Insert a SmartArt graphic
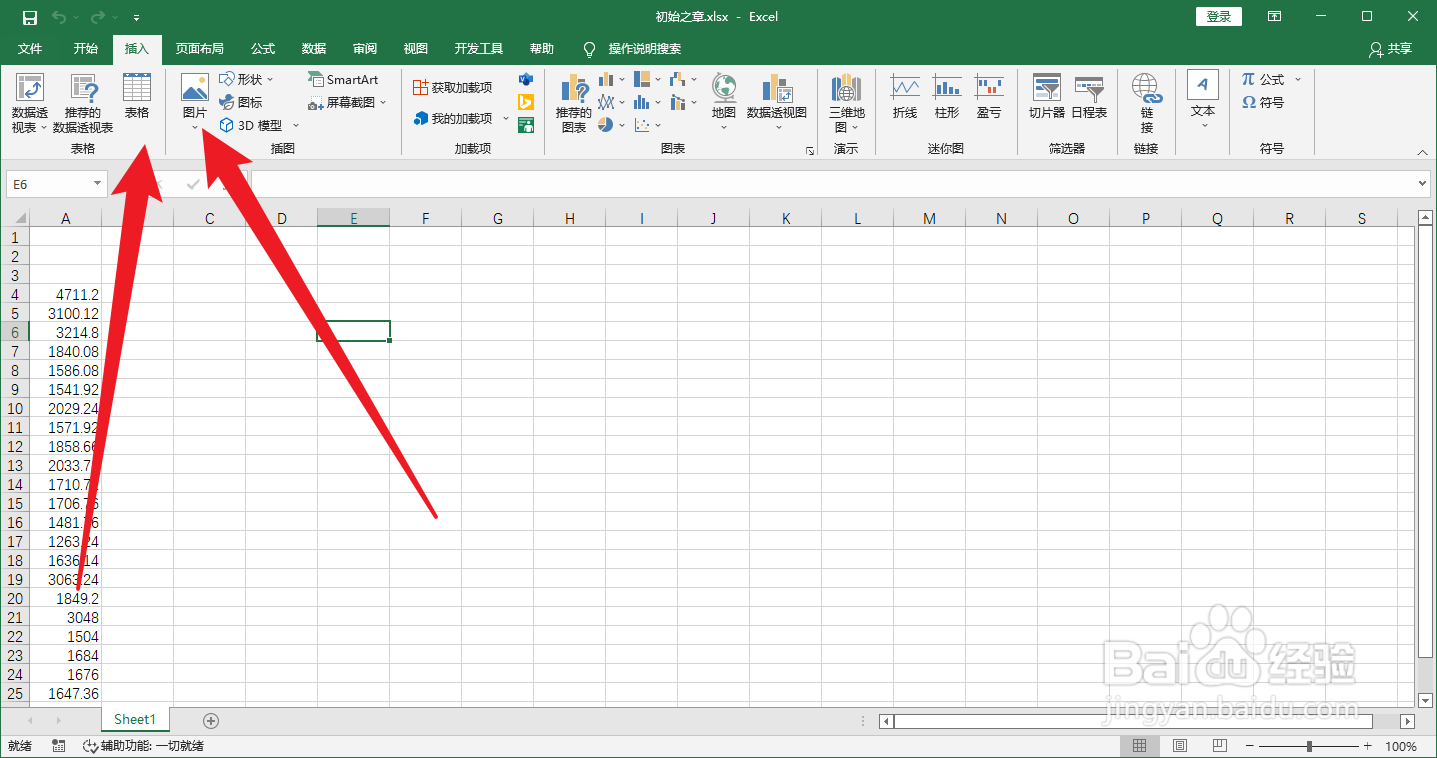Viewport: 1437px width, 758px height. click(343, 79)
